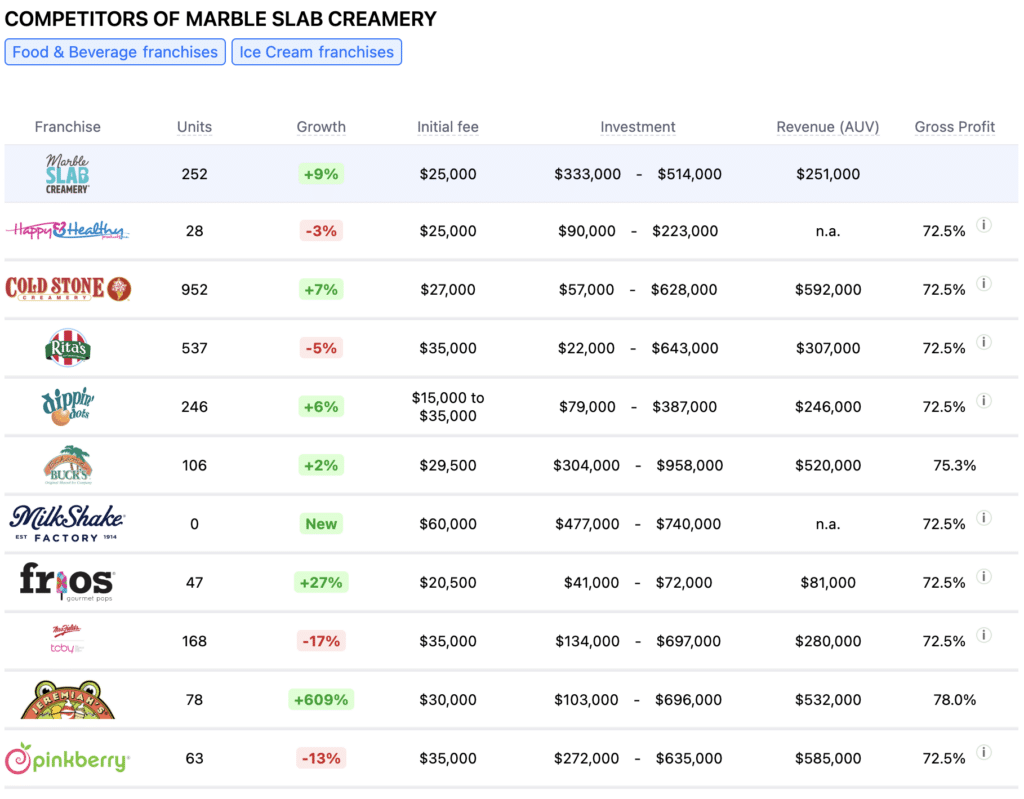Select the 252 units value

point(195,174)
